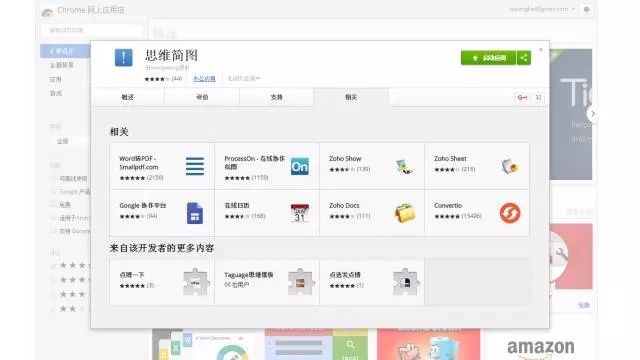Open the 全部 category dropdown in sidebar
The width and height of the screenshot is (640, 360).
pos(69,141)
